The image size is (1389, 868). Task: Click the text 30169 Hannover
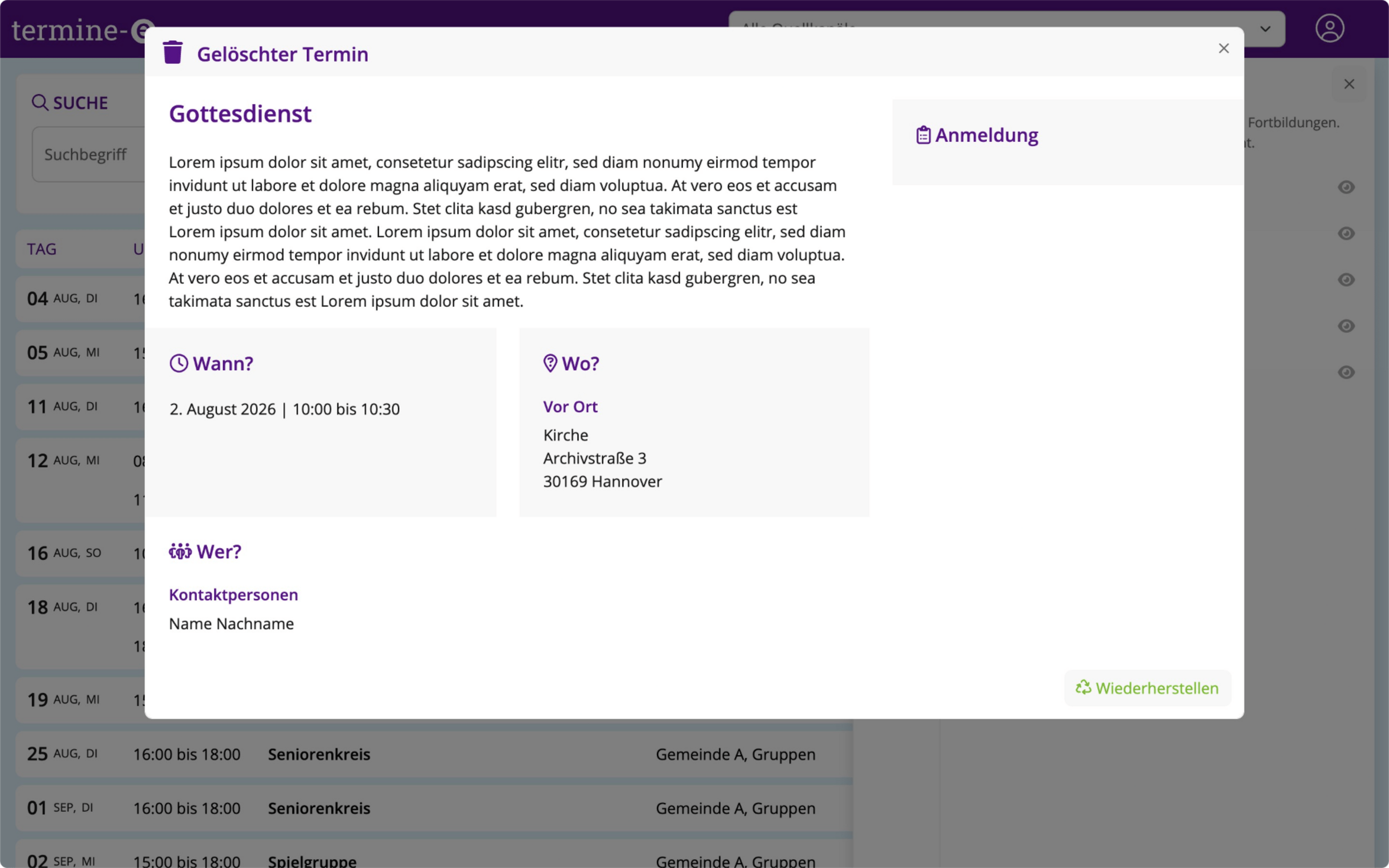(x=602, y=481)
